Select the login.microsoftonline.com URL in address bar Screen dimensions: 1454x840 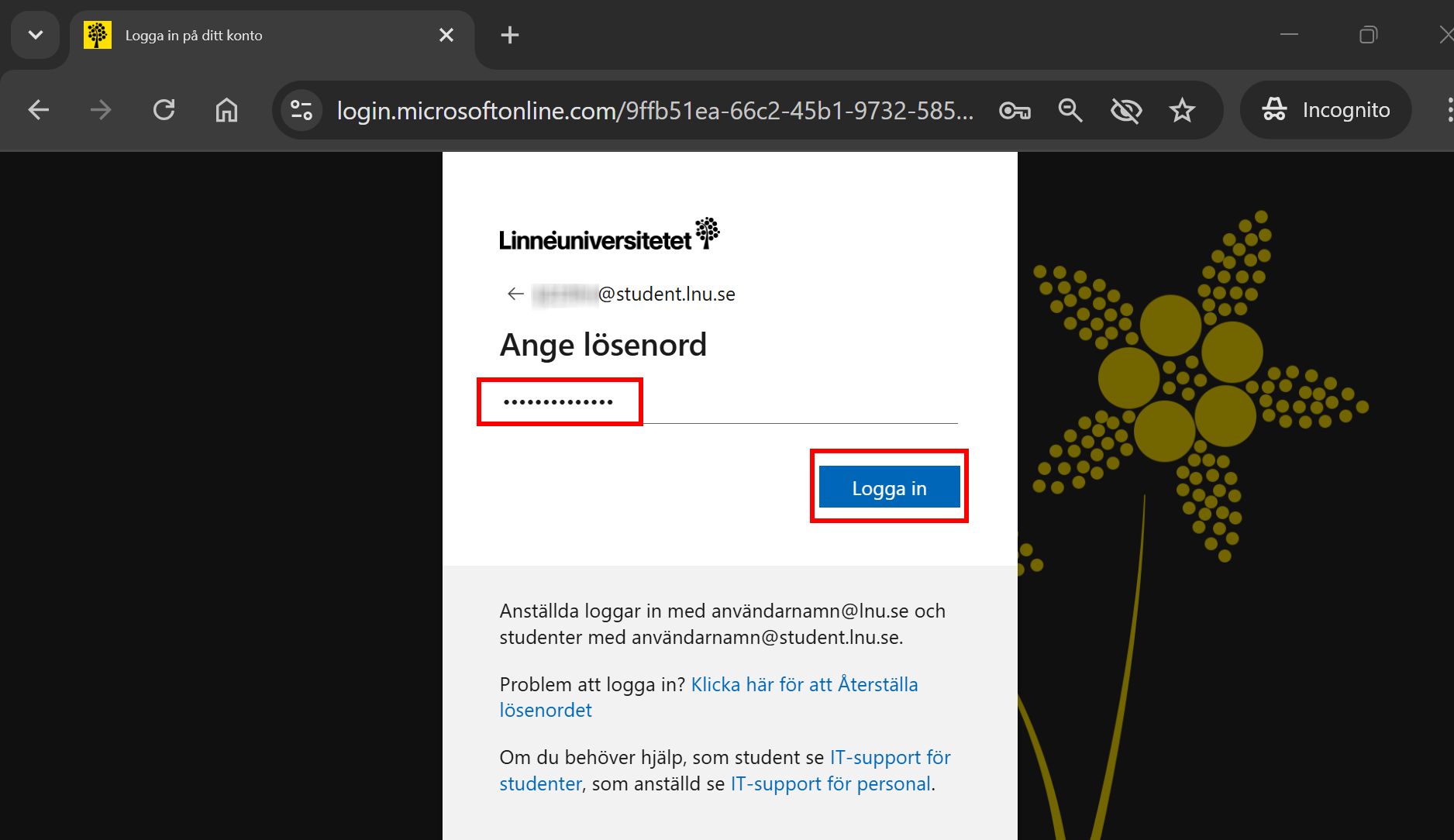[655, 111]
